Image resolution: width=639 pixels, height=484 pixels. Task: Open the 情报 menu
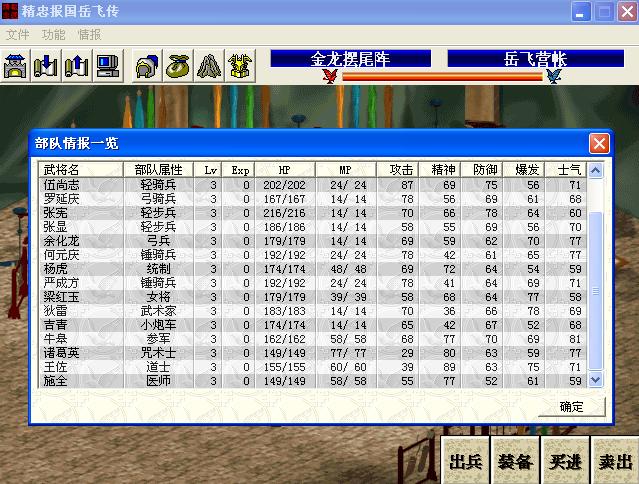click(90, 34)
